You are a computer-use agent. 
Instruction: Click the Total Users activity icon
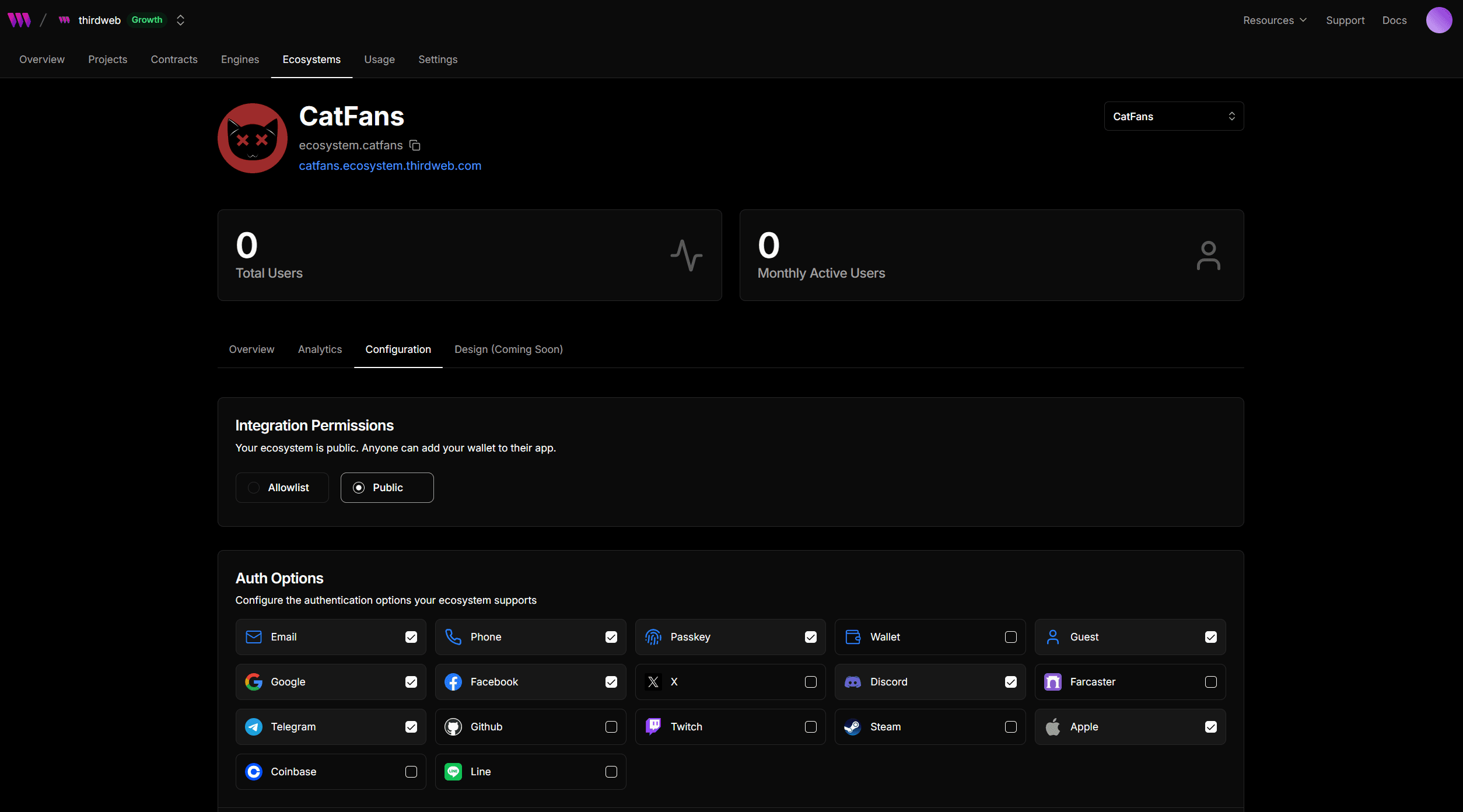[x=686, y=256]
